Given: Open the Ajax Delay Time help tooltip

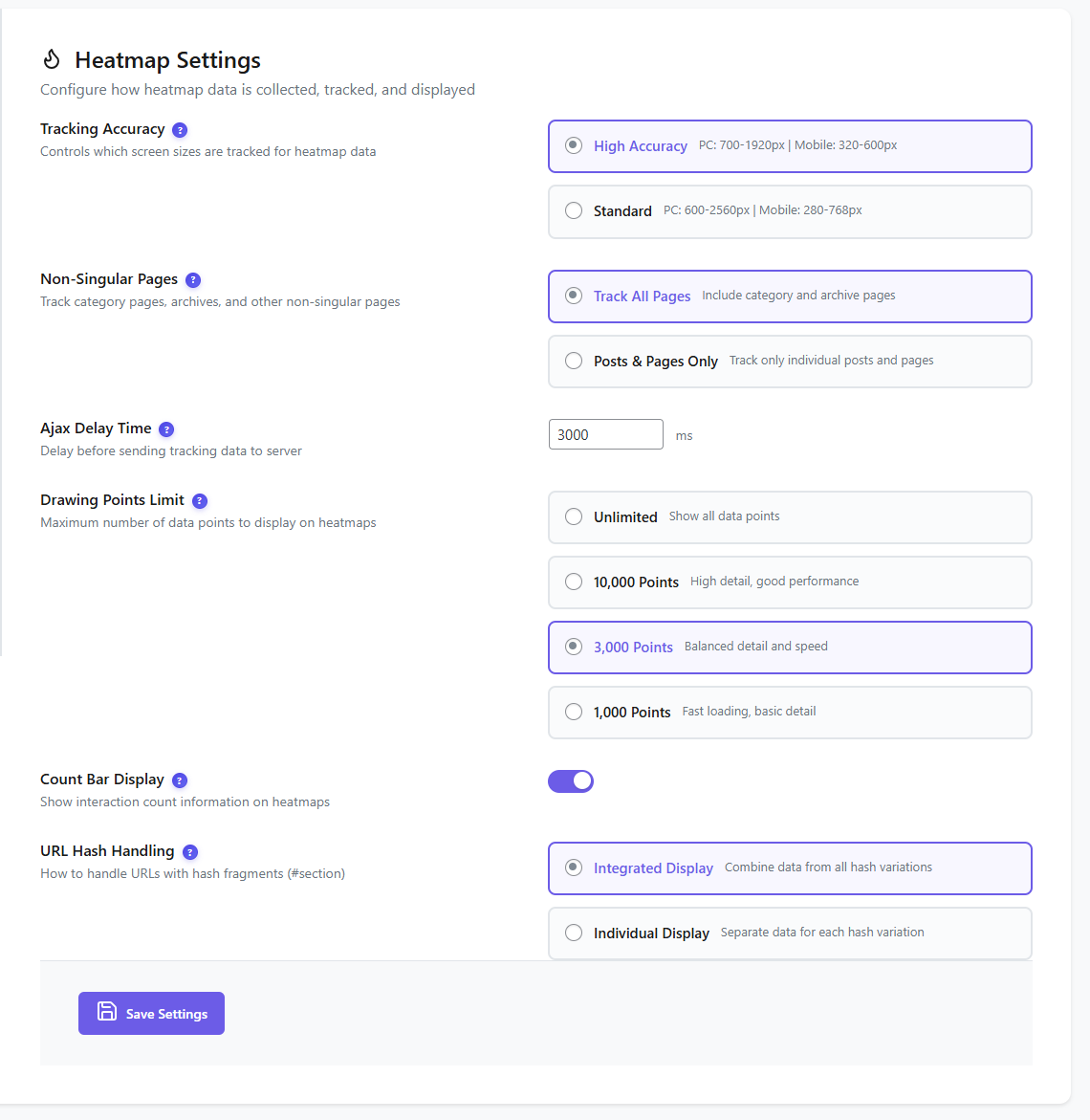Looking at the screenshot, I should [167, 429].
